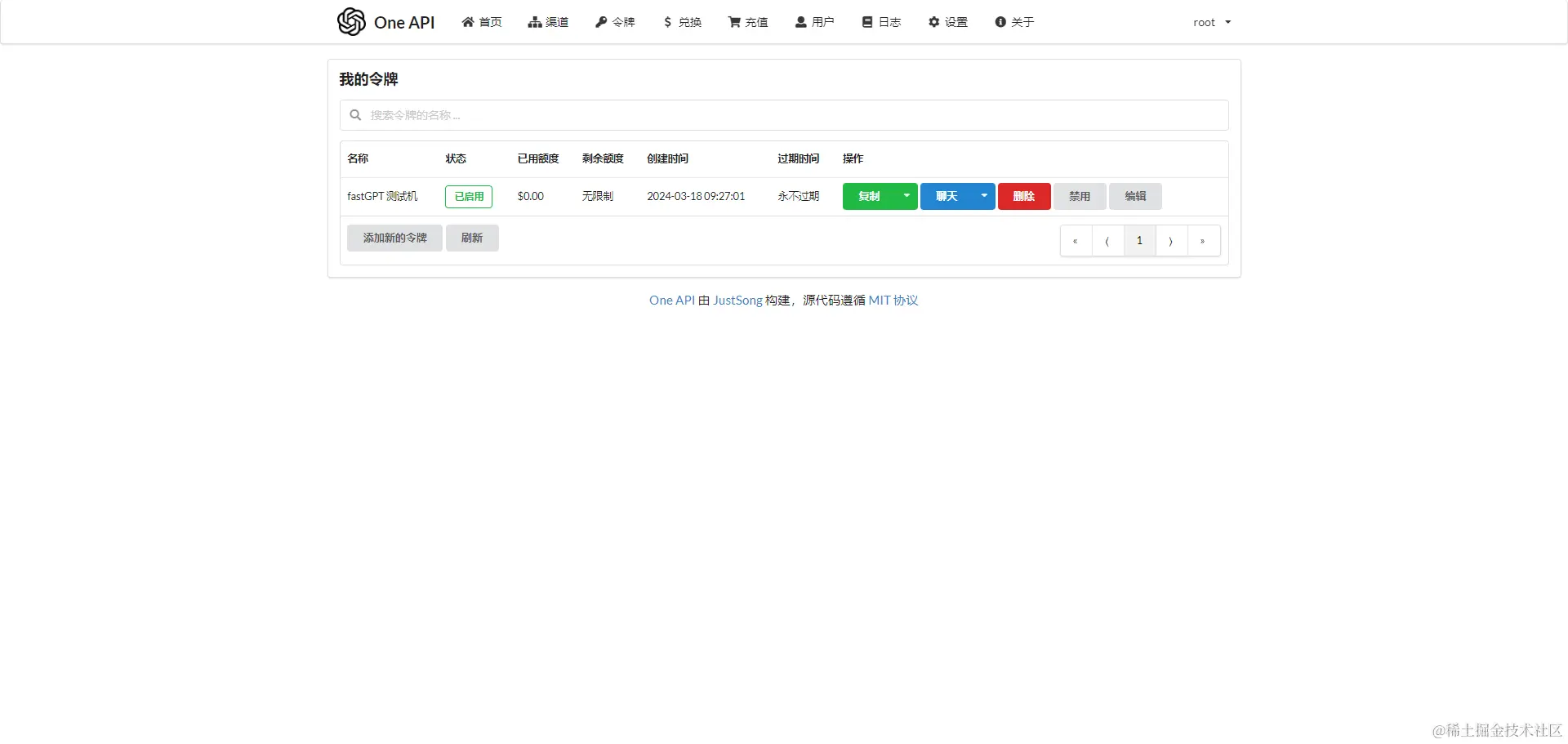Click the 永不过期 expiry cell
Viewport: 1568px width, 744px height.
(798, 196)
